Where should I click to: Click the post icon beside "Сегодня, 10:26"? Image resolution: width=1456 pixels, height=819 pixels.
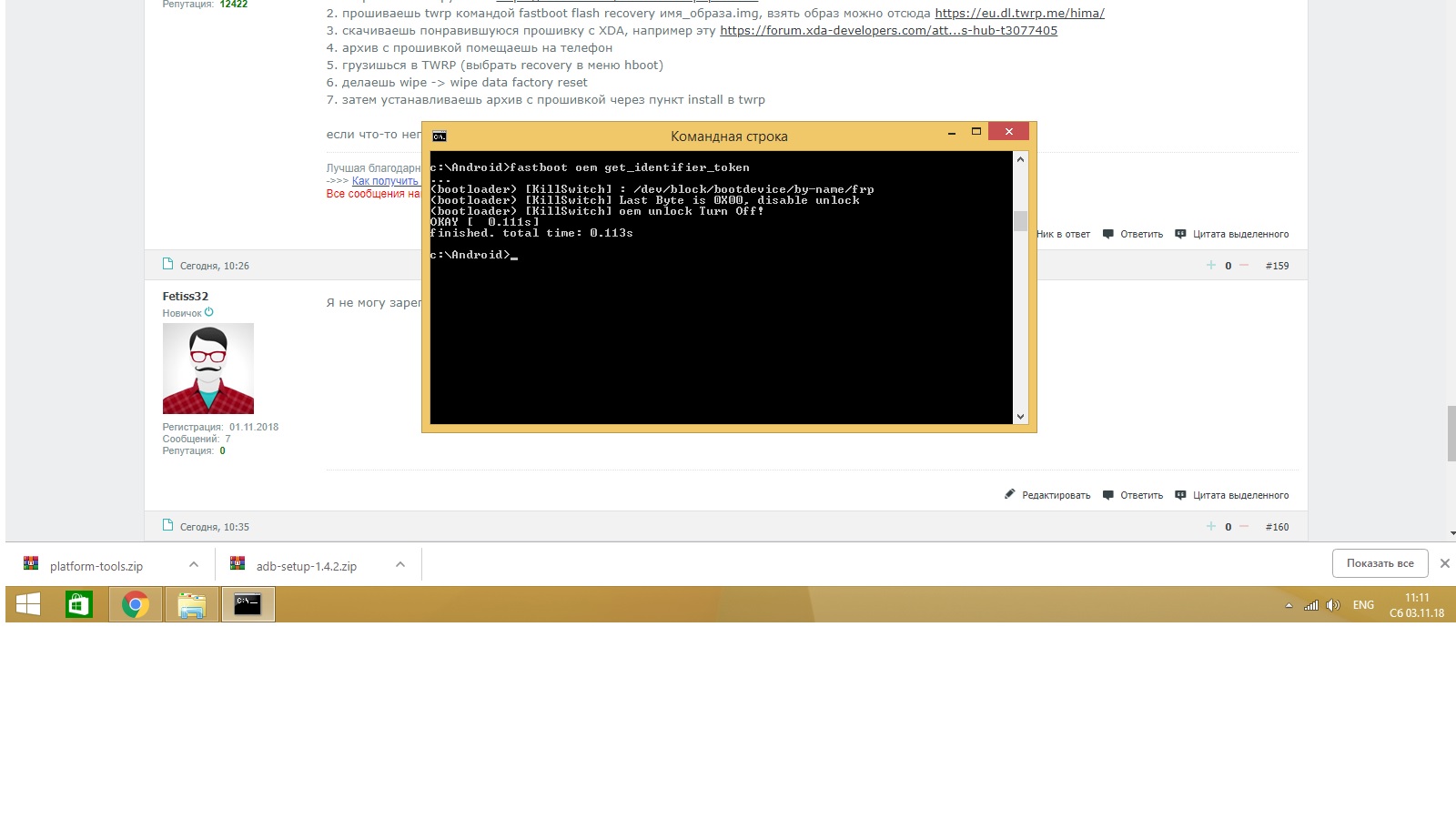coord(167,264)
